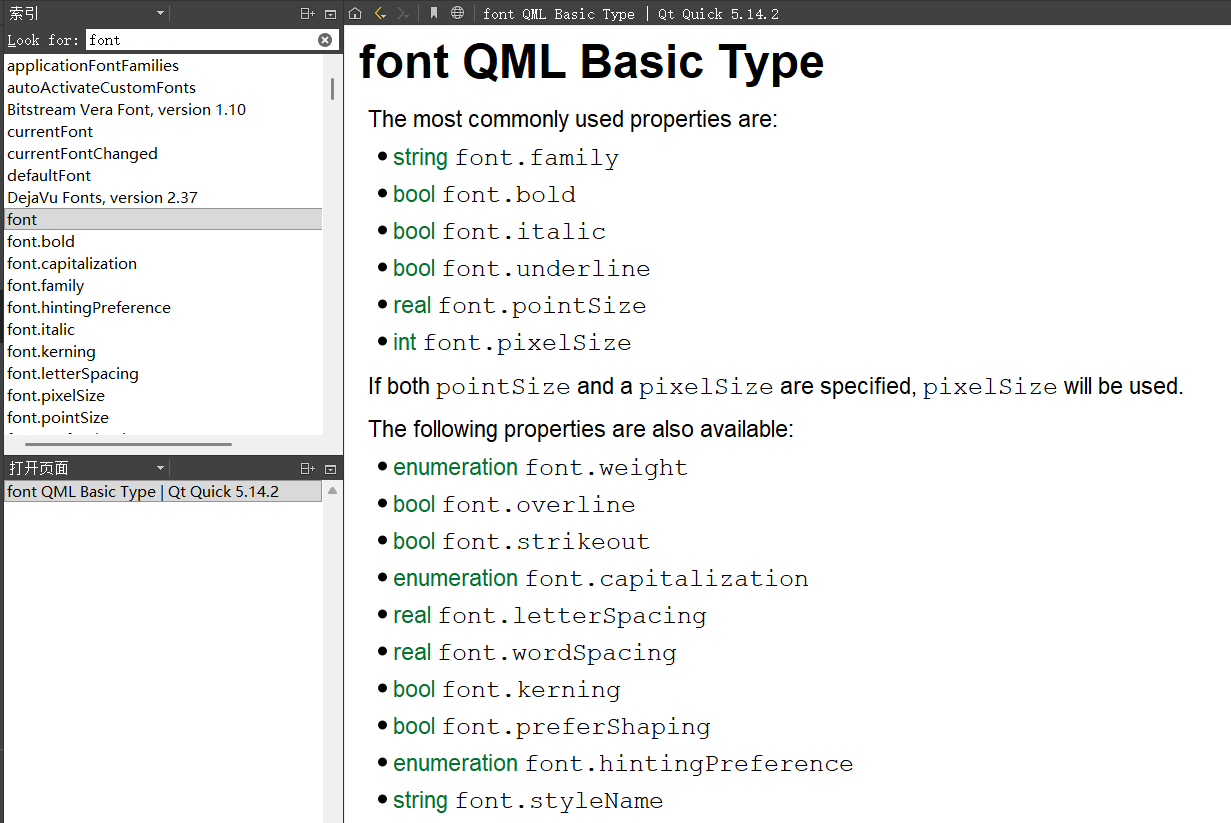The height and width of the screenshot is (823, 1231).
Task: Follow the bool link before font.kerning
Action: click(x=414, y=690)
